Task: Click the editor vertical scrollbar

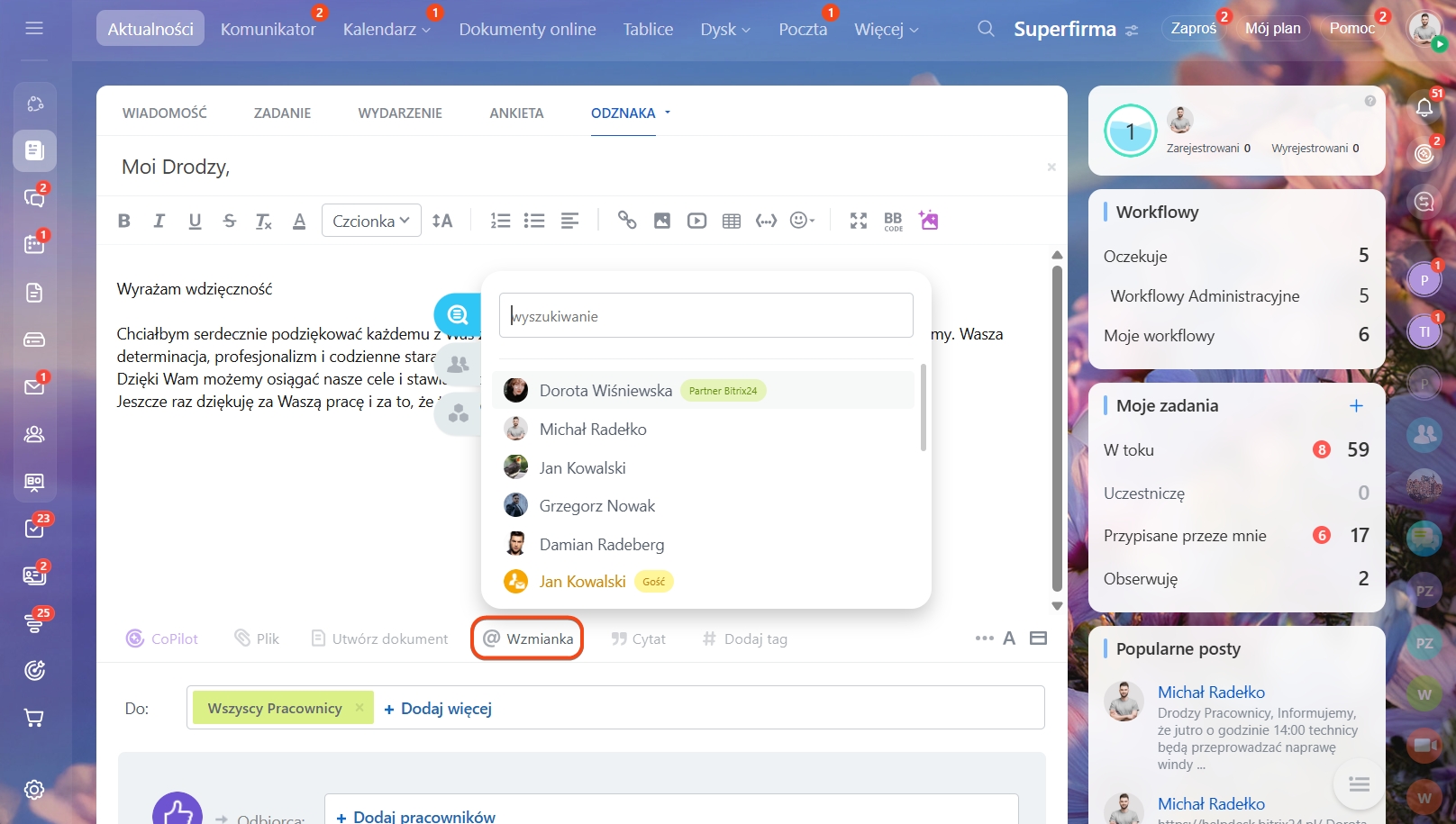Action: [x=1058, y=428]
